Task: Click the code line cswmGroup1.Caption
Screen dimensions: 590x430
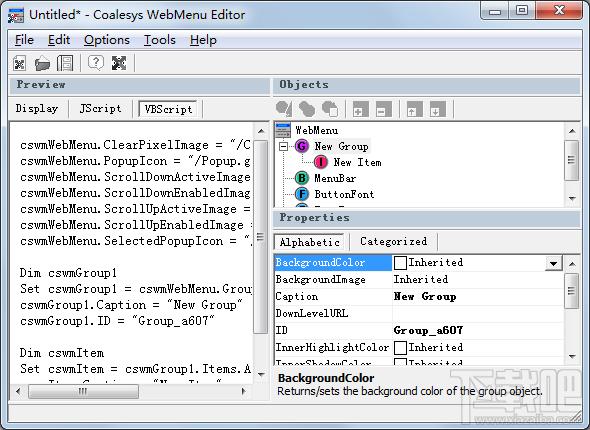Action: (131, 305)
